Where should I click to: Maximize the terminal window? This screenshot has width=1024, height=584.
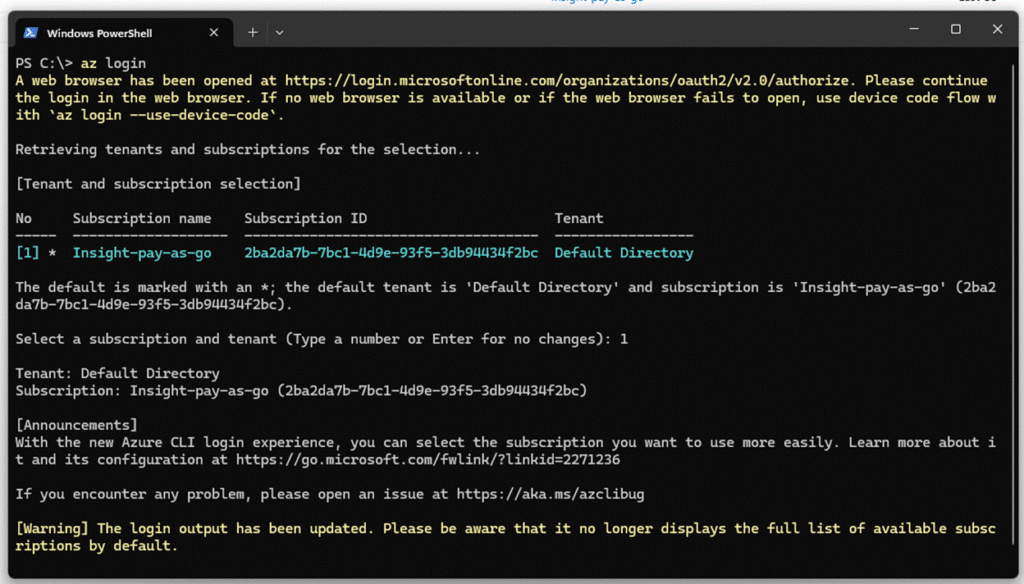click(956, 30)
